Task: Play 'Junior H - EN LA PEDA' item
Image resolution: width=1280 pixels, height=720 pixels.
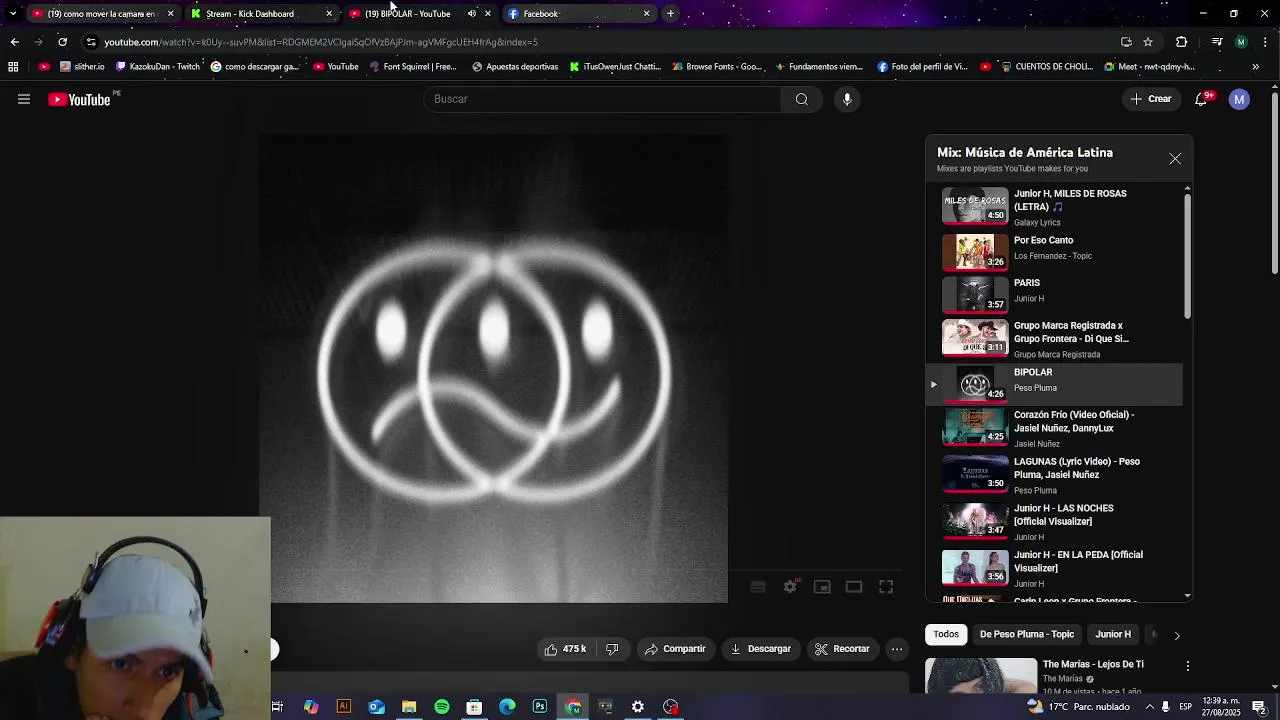Action: click(x=1054, y=568)
